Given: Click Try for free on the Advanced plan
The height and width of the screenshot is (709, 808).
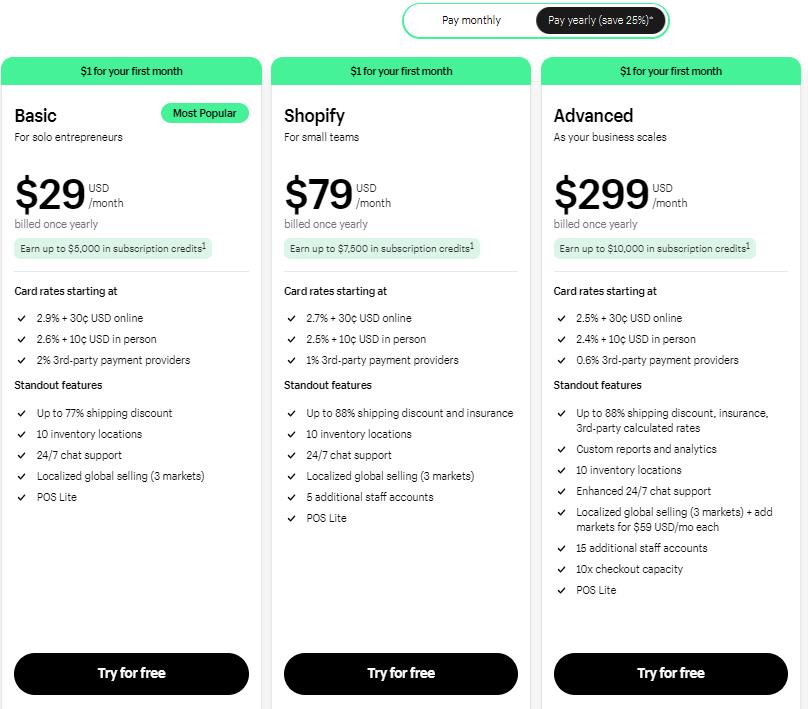Looking at the screenshot, I should click(x=671, y=673).
